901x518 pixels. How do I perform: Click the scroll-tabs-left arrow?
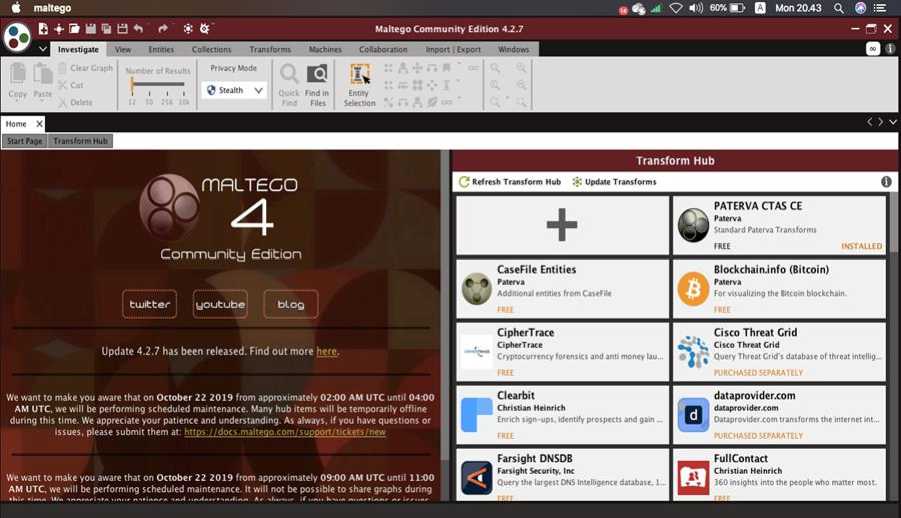point(870,121)
